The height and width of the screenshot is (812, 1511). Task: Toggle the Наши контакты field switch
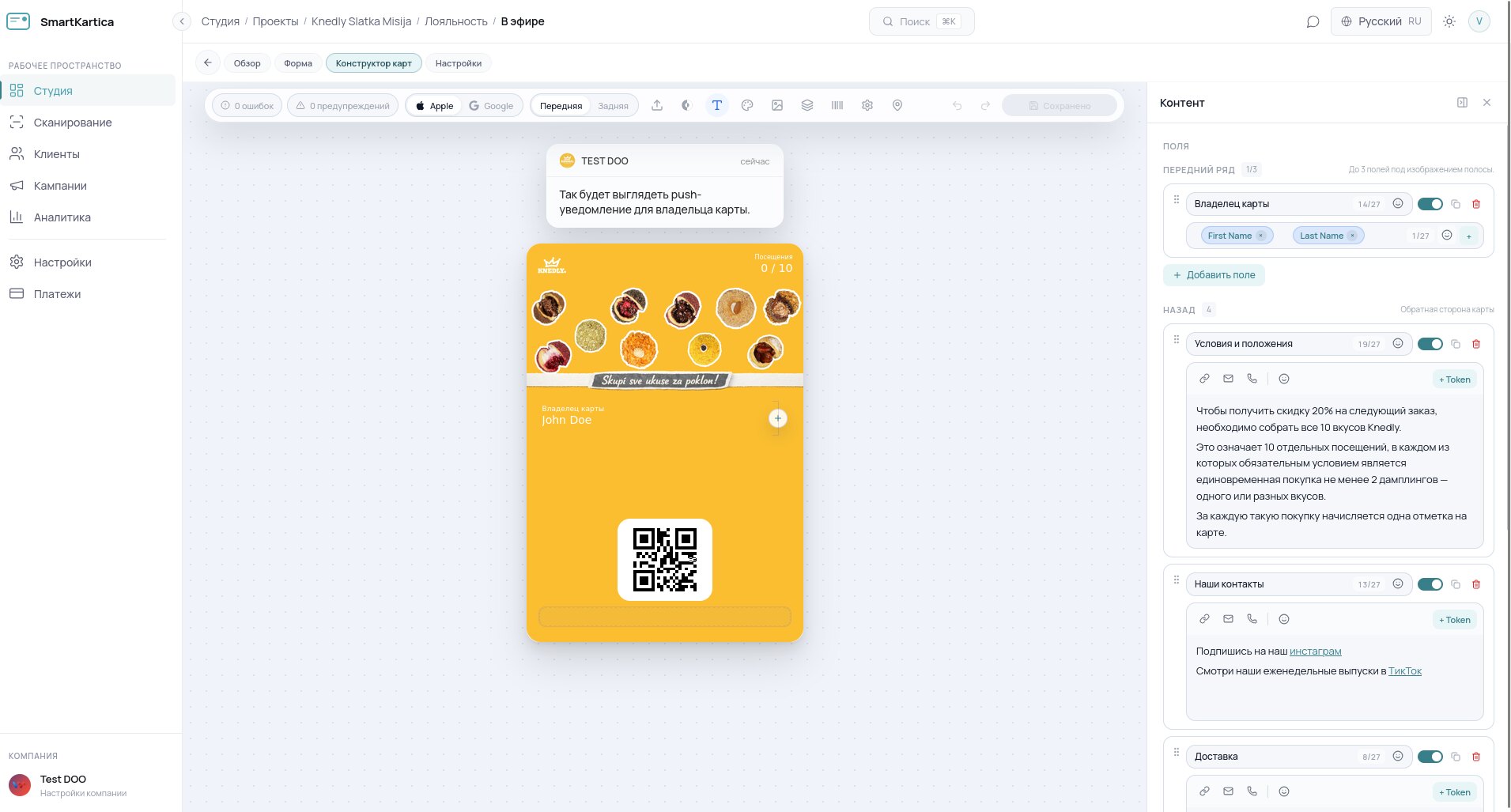(x=1430, y=584)
